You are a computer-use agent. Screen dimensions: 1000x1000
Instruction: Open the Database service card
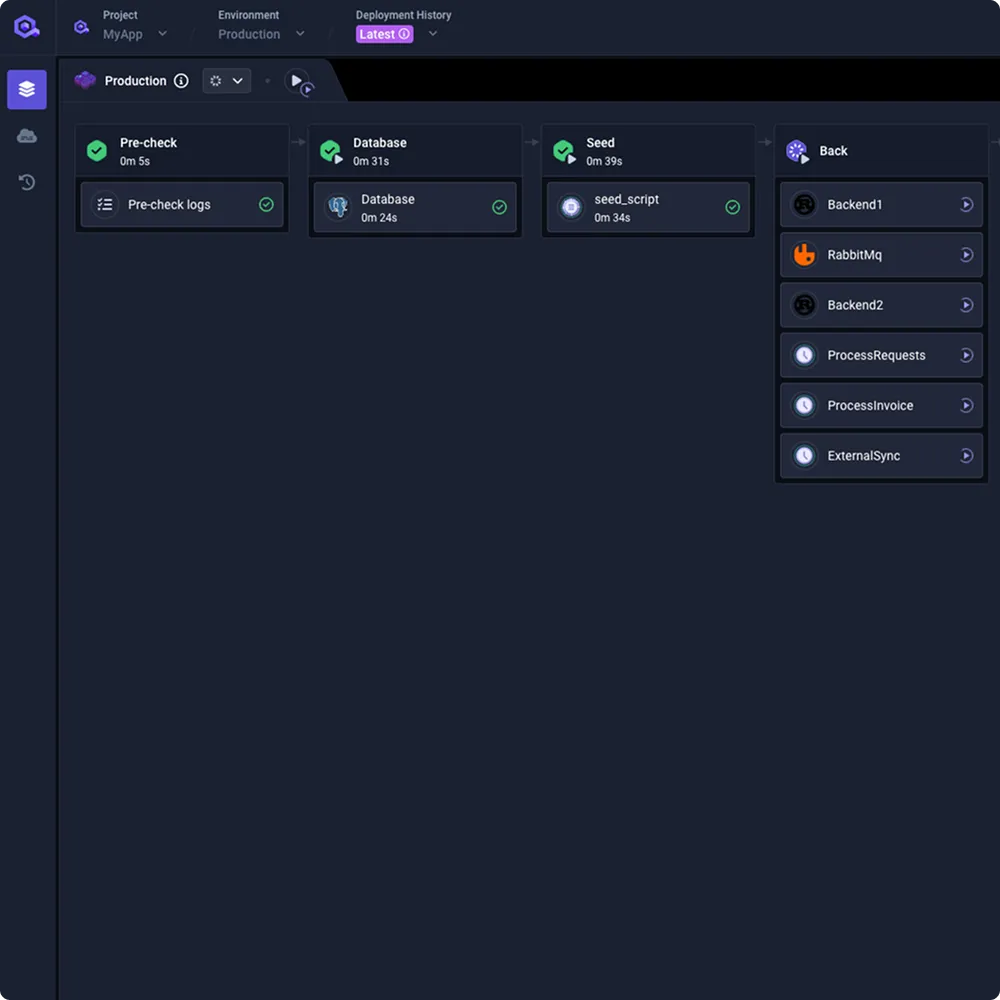click(x=415, y=207)
